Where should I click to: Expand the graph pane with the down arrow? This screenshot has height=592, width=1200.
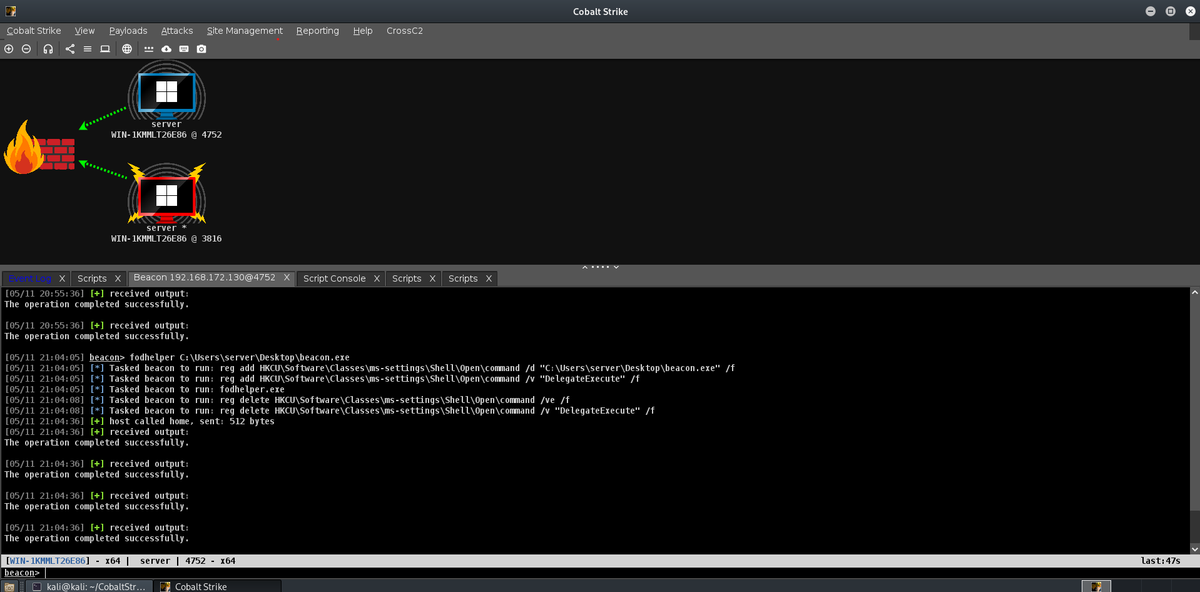pyautogui.click(x=615, y=266)
